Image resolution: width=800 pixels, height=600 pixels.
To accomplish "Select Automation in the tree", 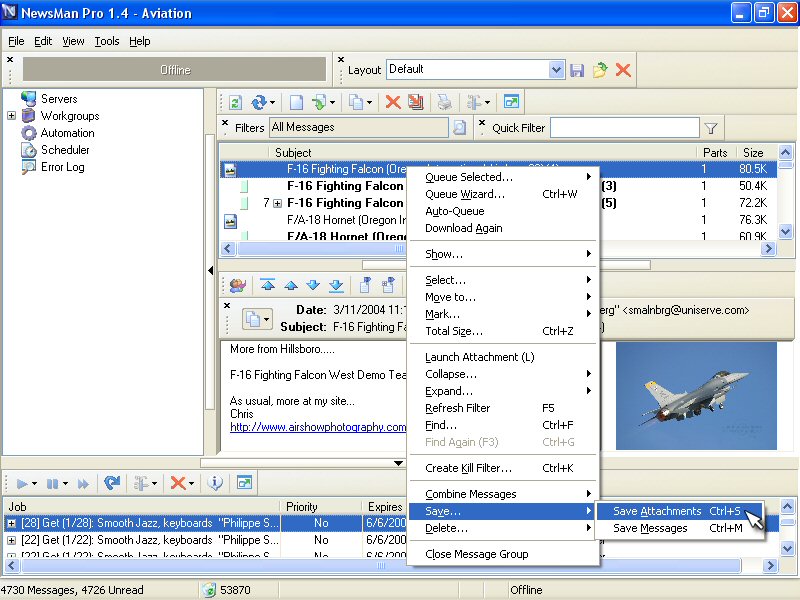I will pos(67,133).
